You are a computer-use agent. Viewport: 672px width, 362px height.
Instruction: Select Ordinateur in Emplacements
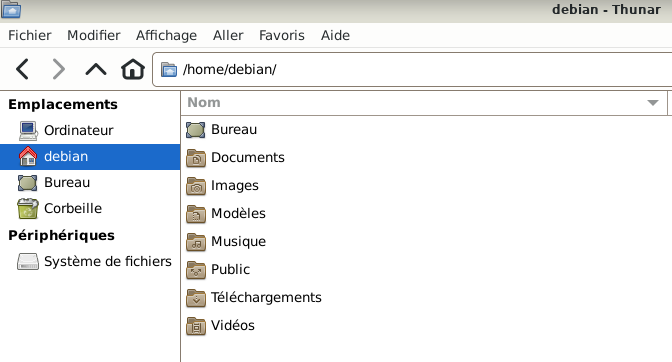66,130
